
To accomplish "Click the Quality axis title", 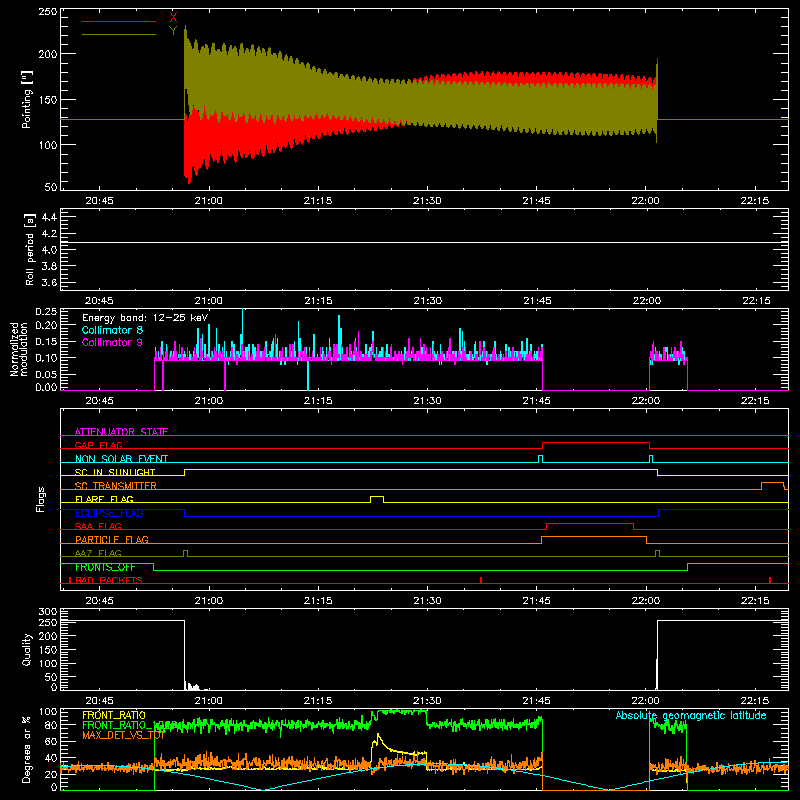I will pos(27,649).
